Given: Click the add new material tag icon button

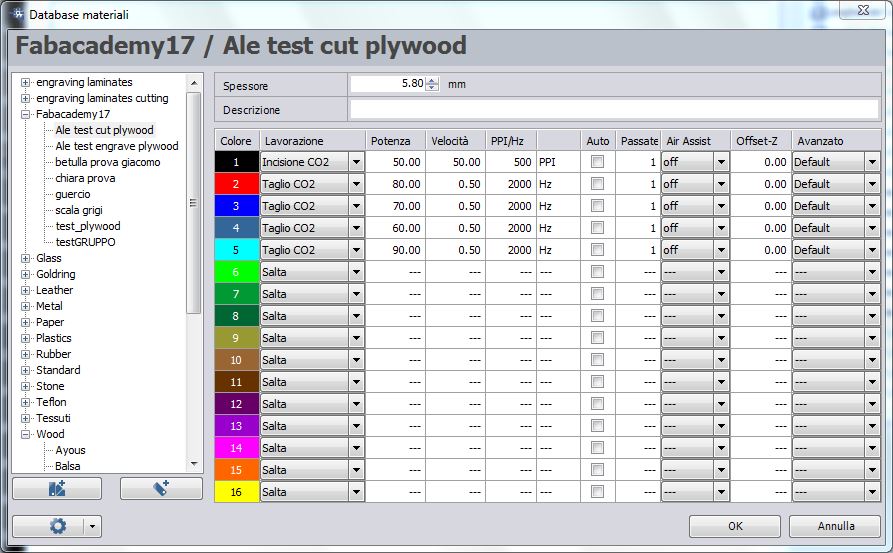Looking at the screenshot, I should point(161,489).
